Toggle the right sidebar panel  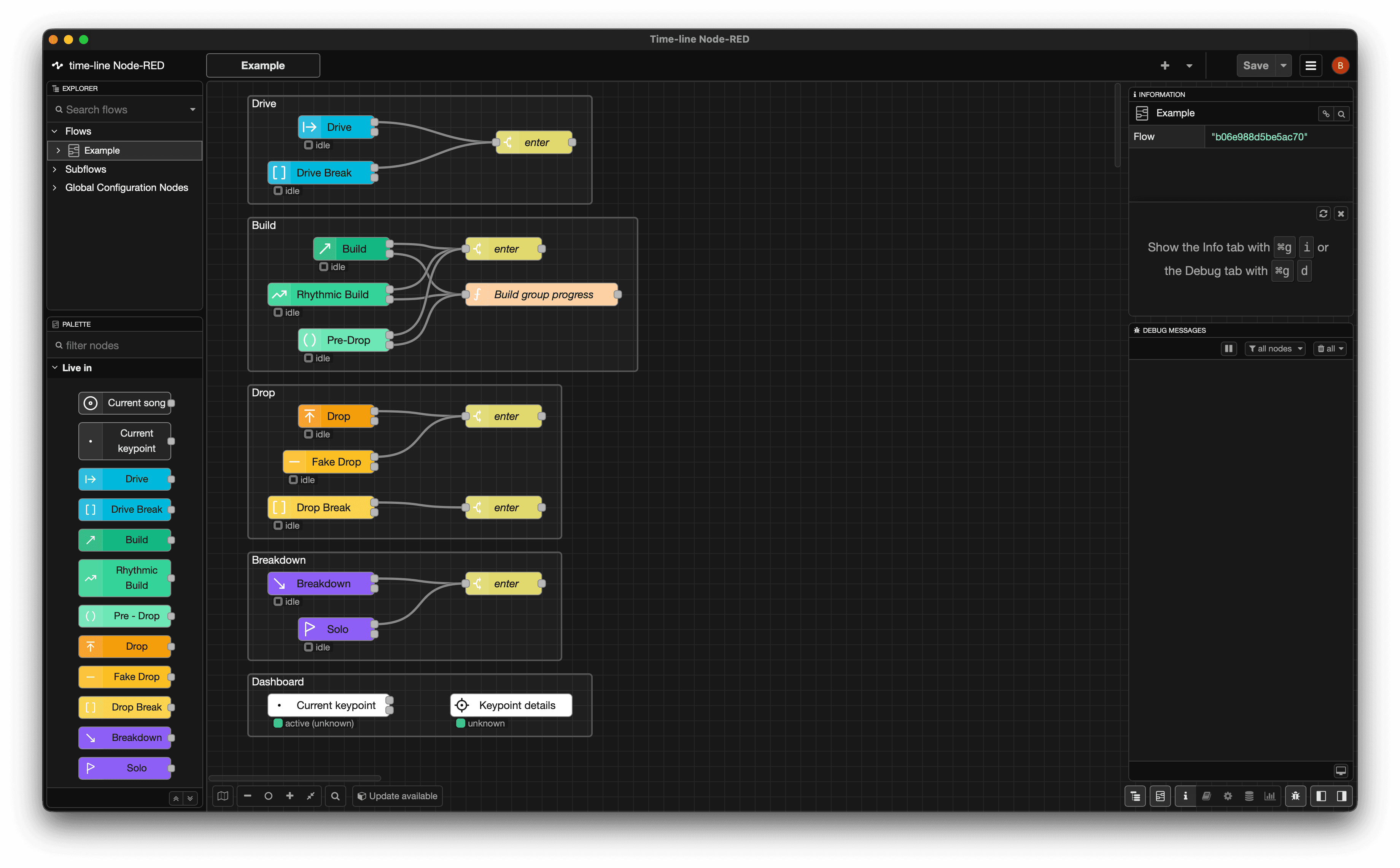click(x=1342, y=796)
